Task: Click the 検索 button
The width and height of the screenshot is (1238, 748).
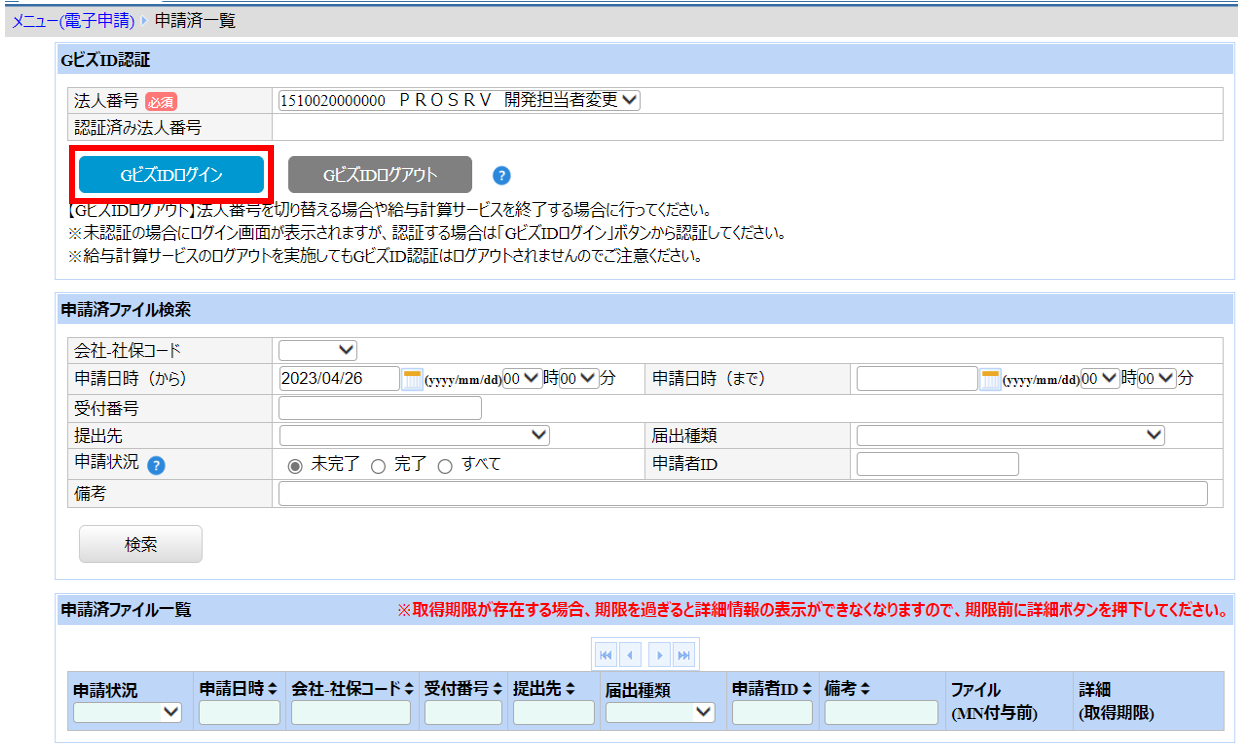Action: tap(141, 544)
